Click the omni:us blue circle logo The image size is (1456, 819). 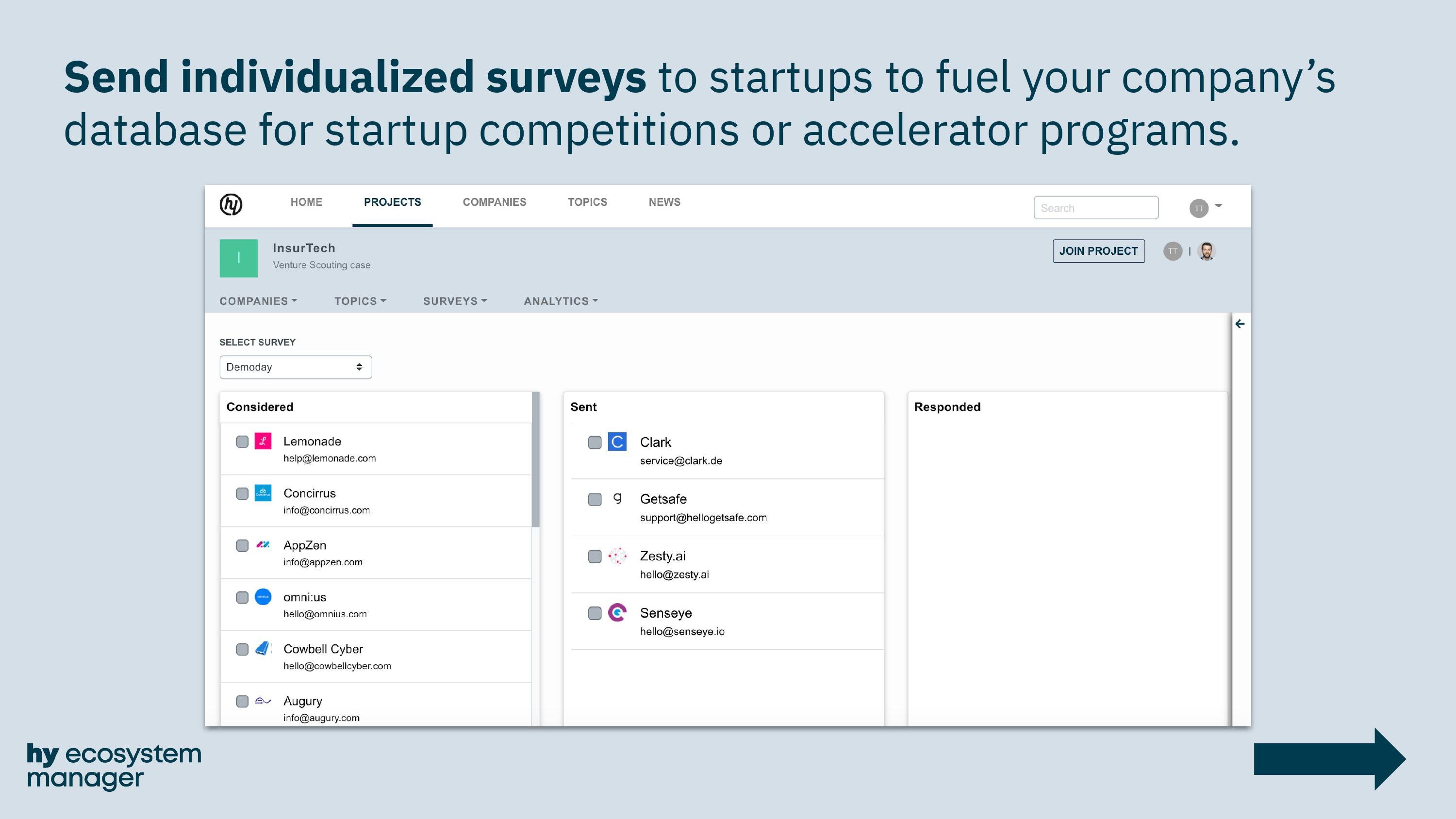tap(263, 597)
